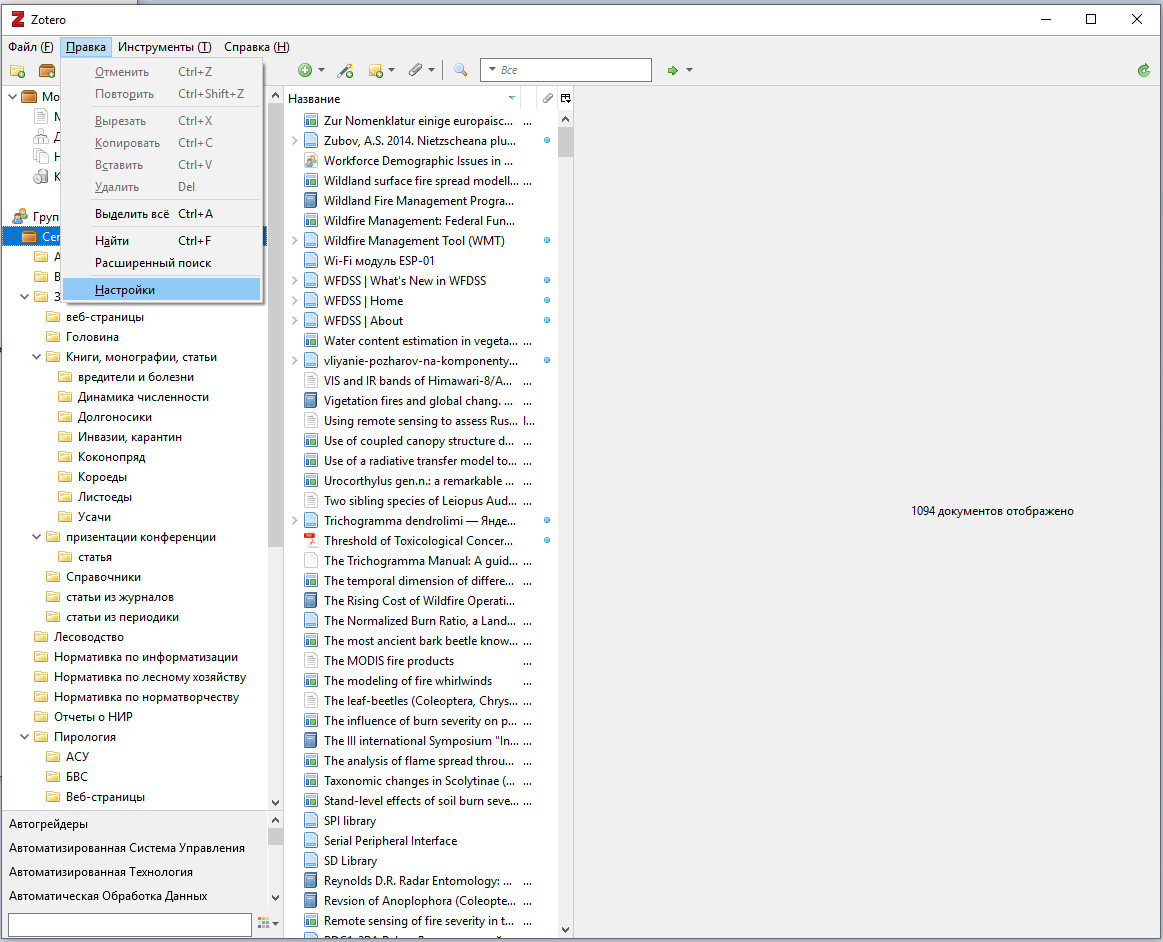
Task: Click the tag filter text field
Action: click(129, 924)
